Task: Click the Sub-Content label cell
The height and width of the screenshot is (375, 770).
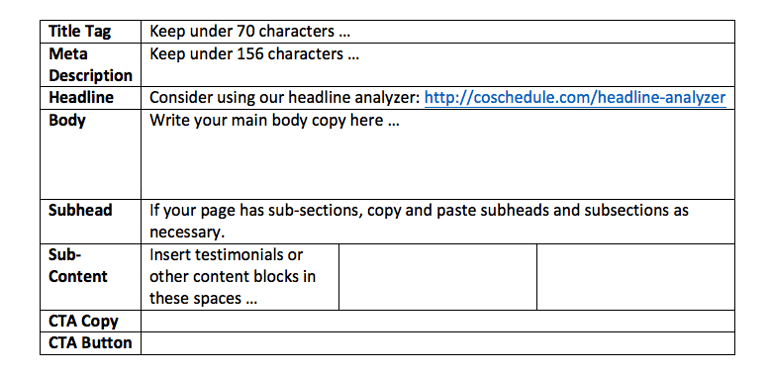Action: [90, 277]
